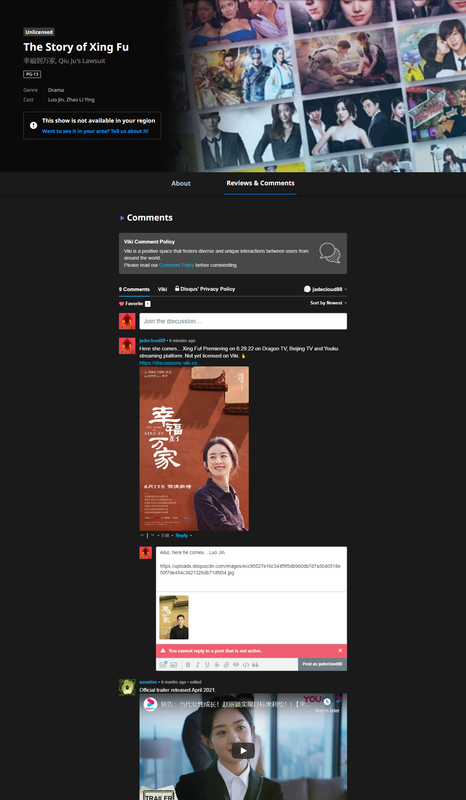
Task: Open the Xing Fu poster image
Action: 194,448
